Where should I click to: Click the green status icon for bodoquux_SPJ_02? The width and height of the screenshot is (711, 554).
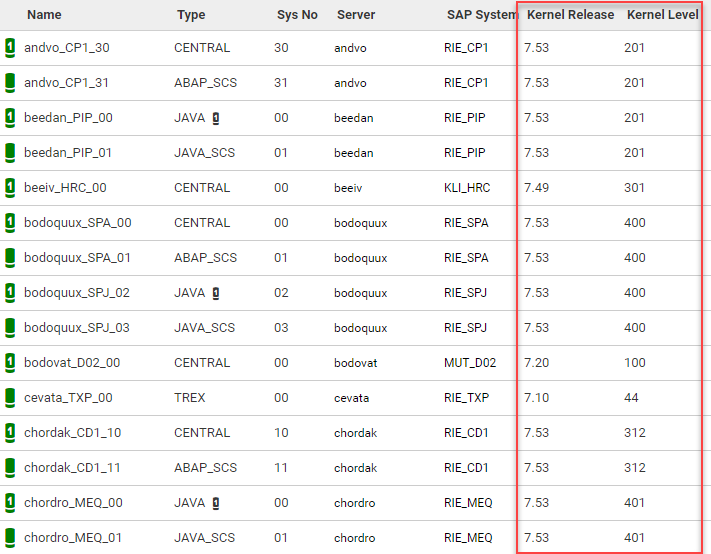tap(10, 292)
